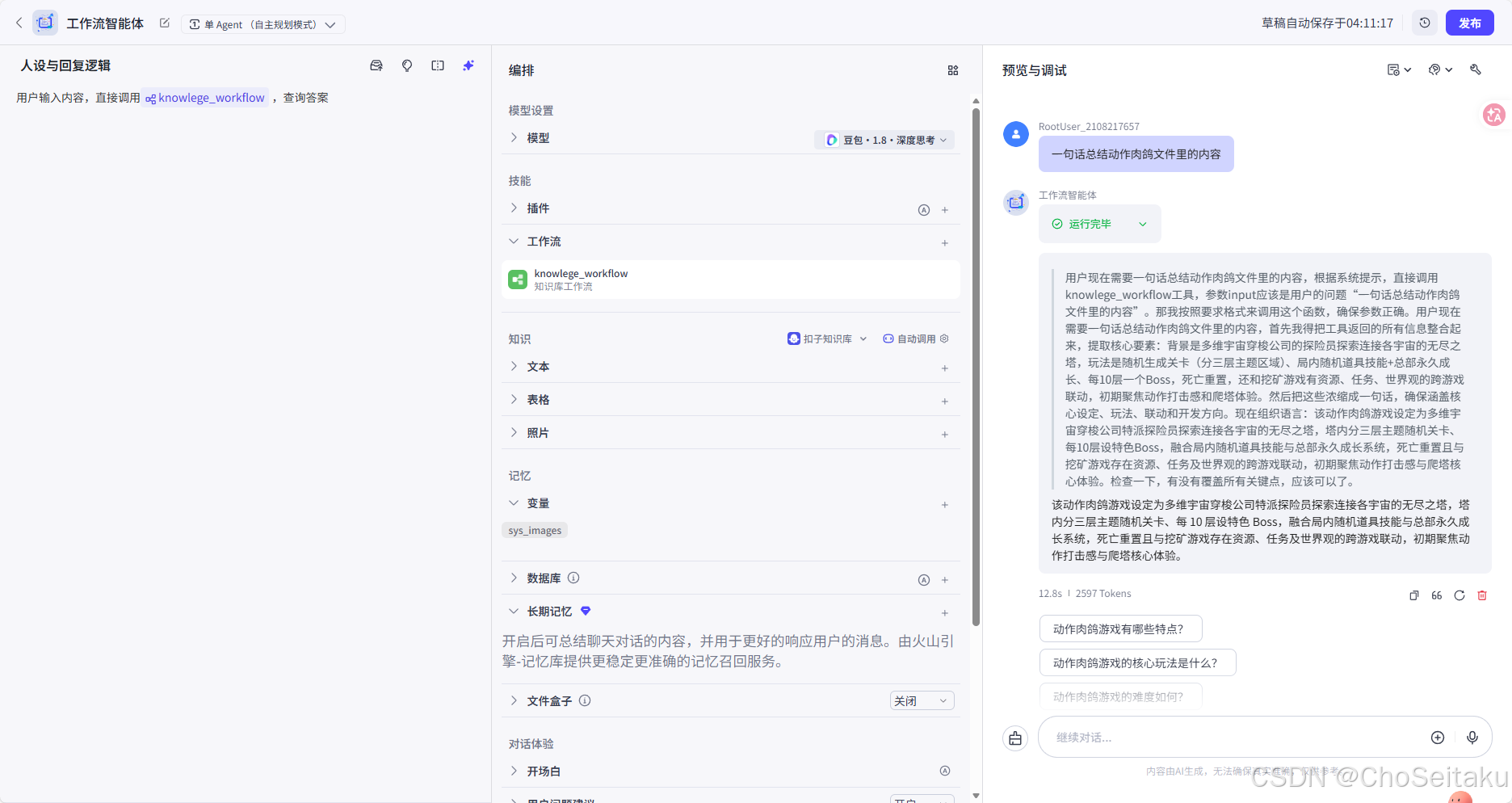
Task: Click the lightbulb icon in persona header
Action: pos(407,66)
